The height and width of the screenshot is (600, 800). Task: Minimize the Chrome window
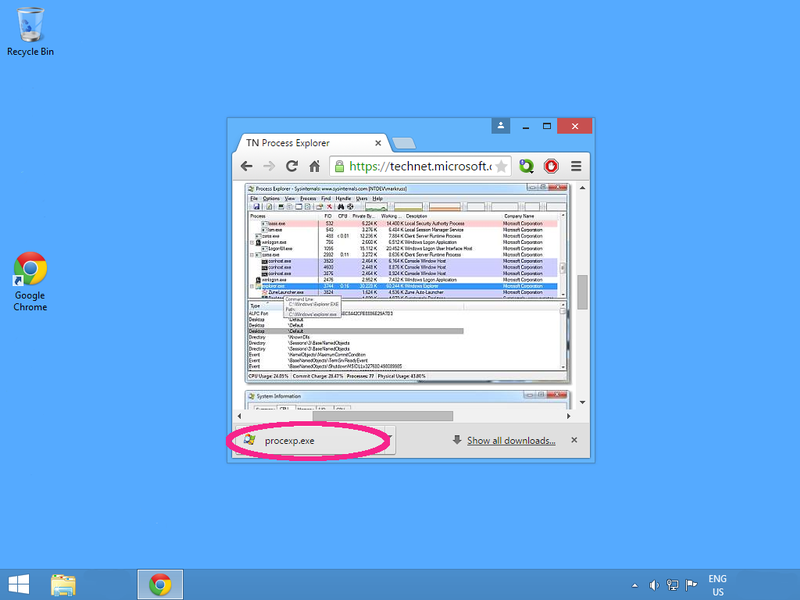point(526,126)
